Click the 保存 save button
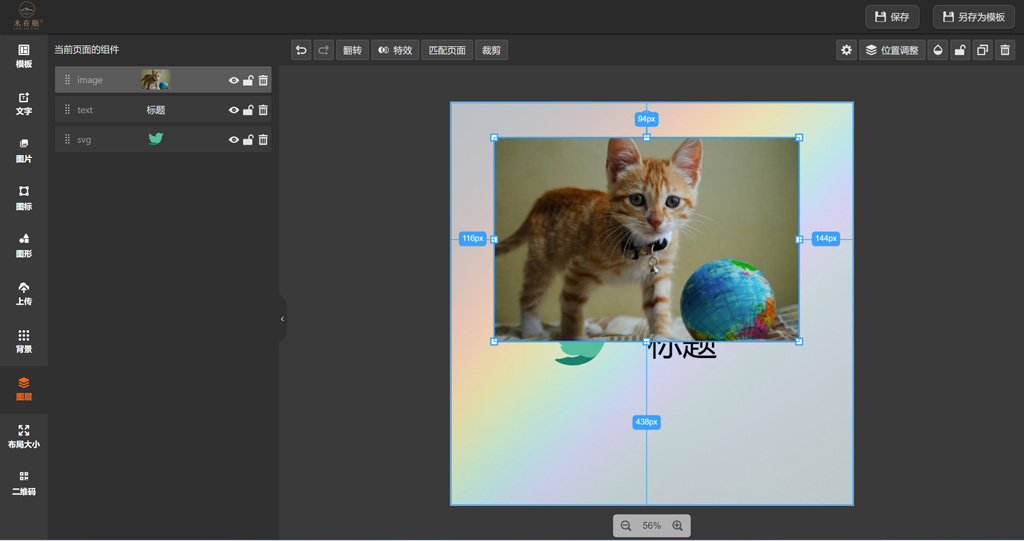The height and width of the screenshot is (541, 1024). [x=892, y=17]
